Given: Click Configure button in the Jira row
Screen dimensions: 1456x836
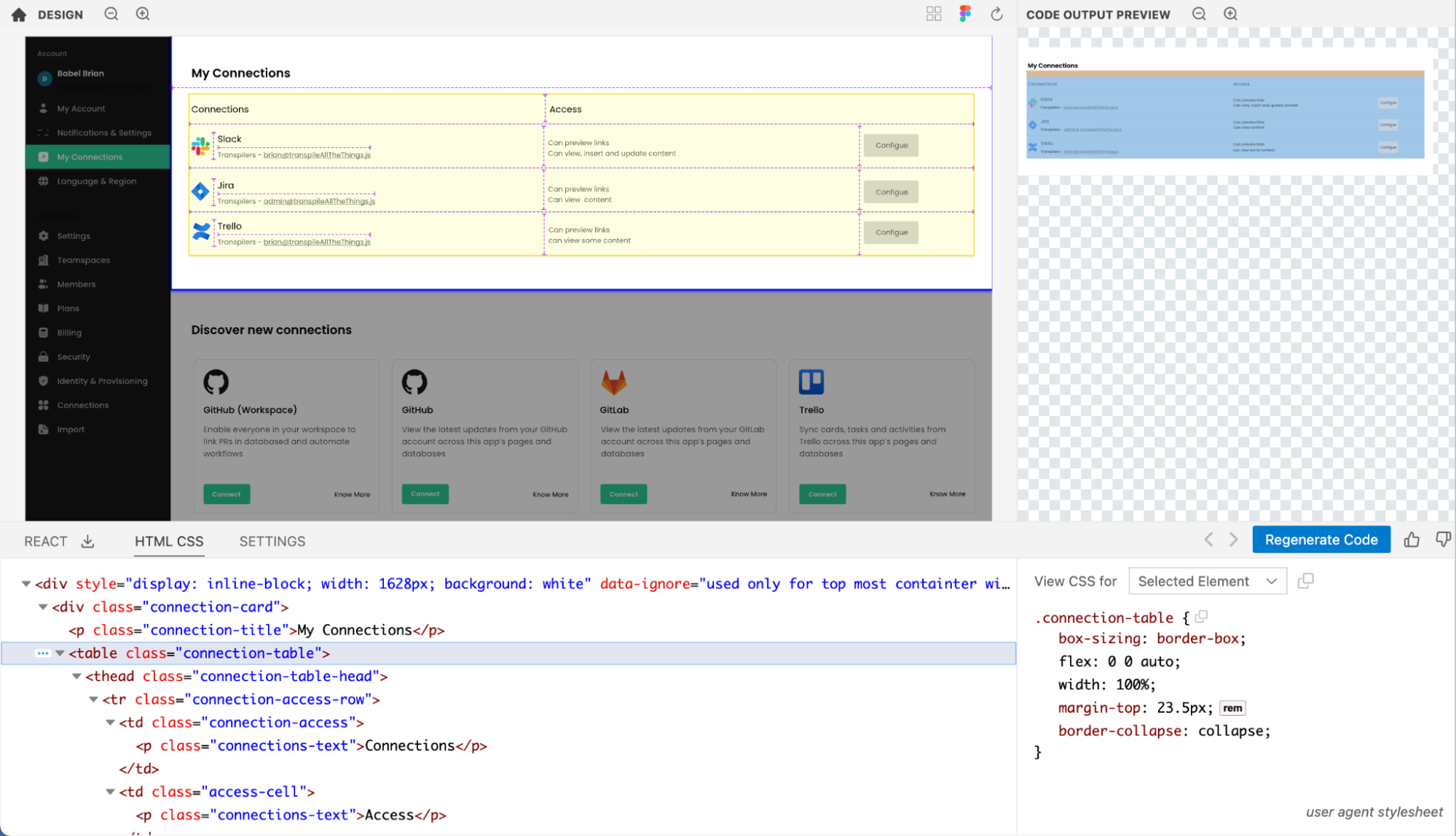Looking at the screenshot, I should click(891, 192).
